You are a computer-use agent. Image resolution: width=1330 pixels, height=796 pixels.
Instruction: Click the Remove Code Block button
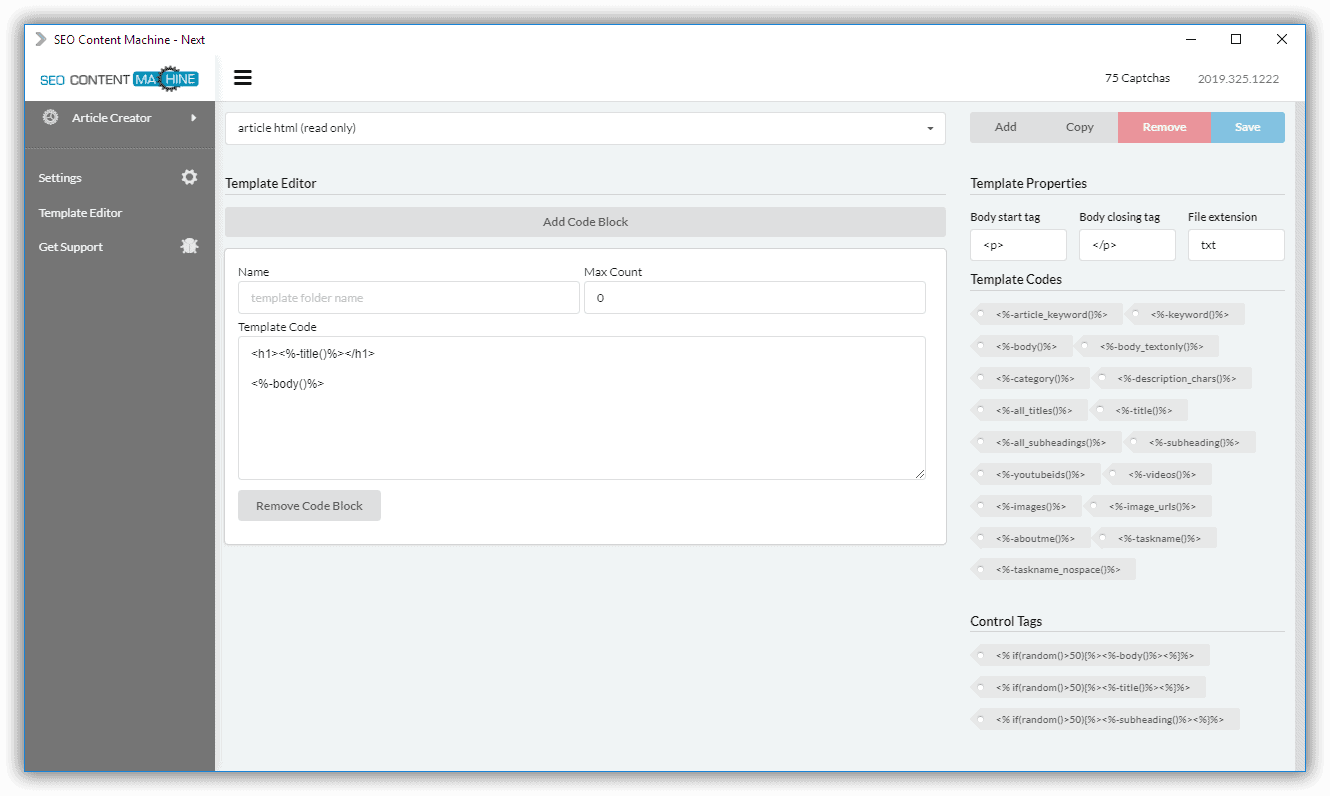309,506
